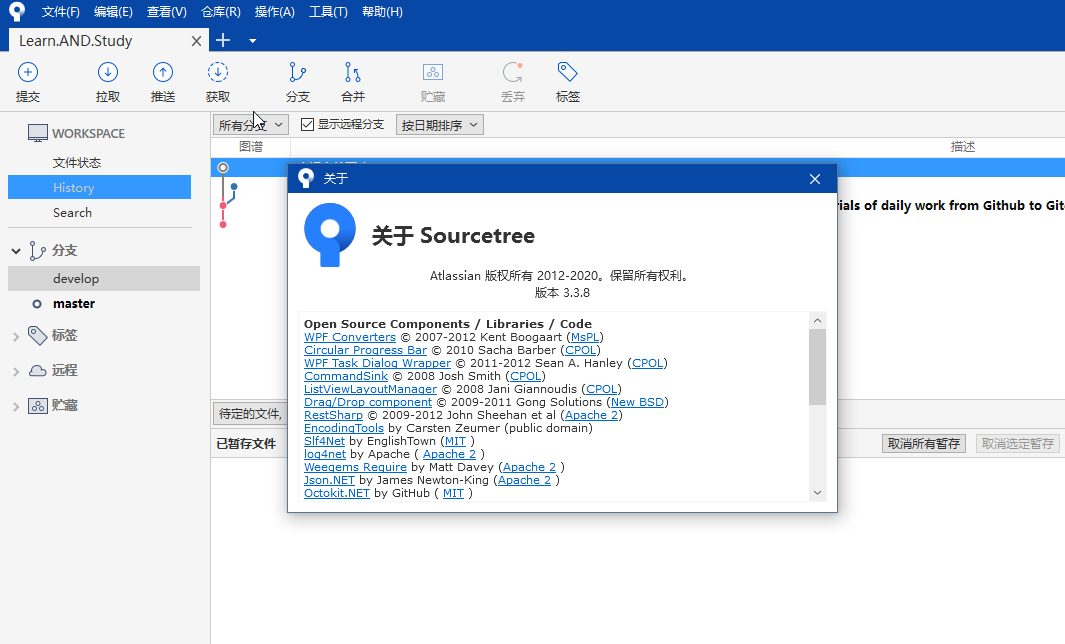This screenshot has width=1065, height=644.
Task: Open the tab list dropdown arrow
Action: pyautogui.click(x=253, y=41)
